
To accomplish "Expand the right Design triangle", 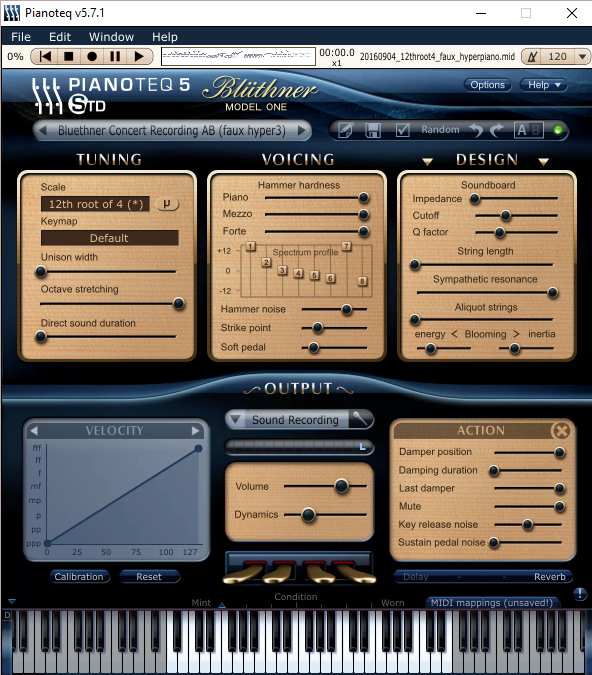I will coord(543,162).
